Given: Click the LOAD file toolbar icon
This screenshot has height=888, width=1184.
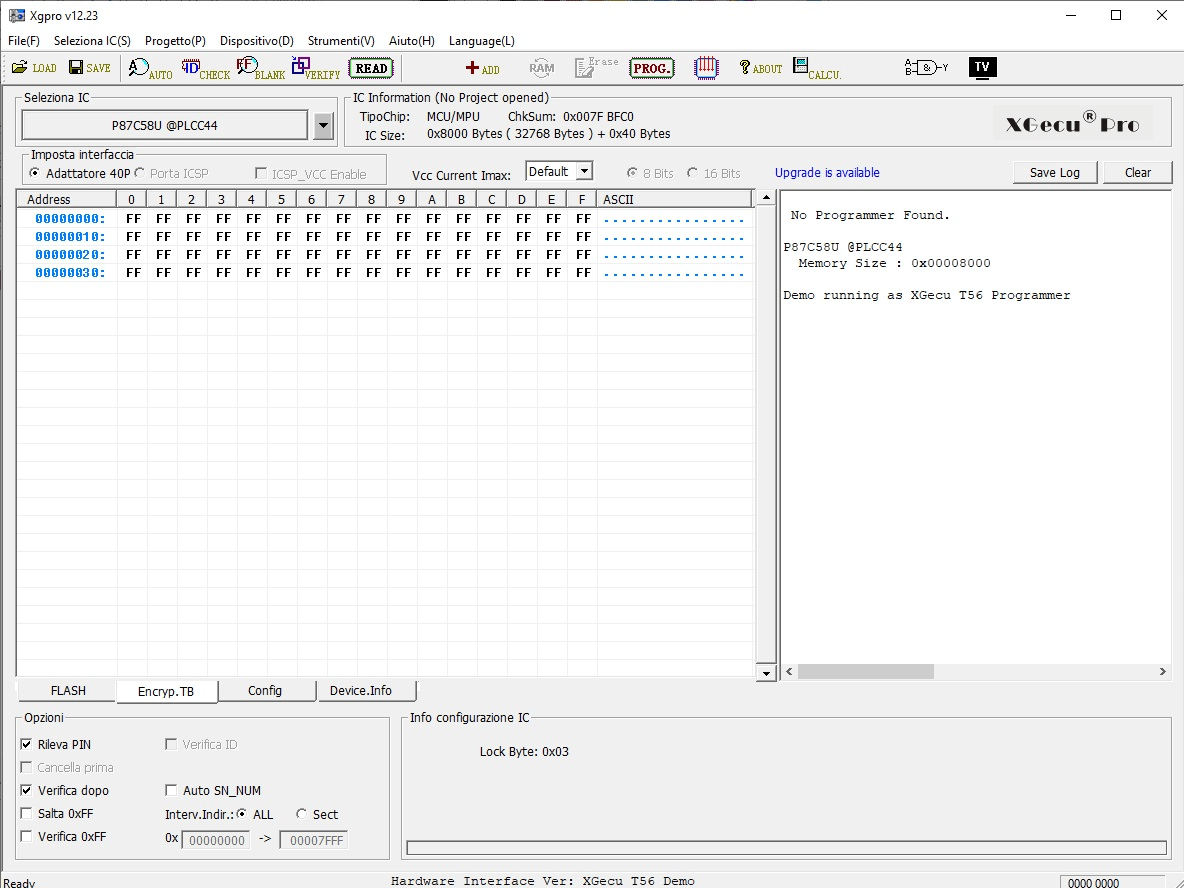Looking at the screenshot, I should coord(34,68).
